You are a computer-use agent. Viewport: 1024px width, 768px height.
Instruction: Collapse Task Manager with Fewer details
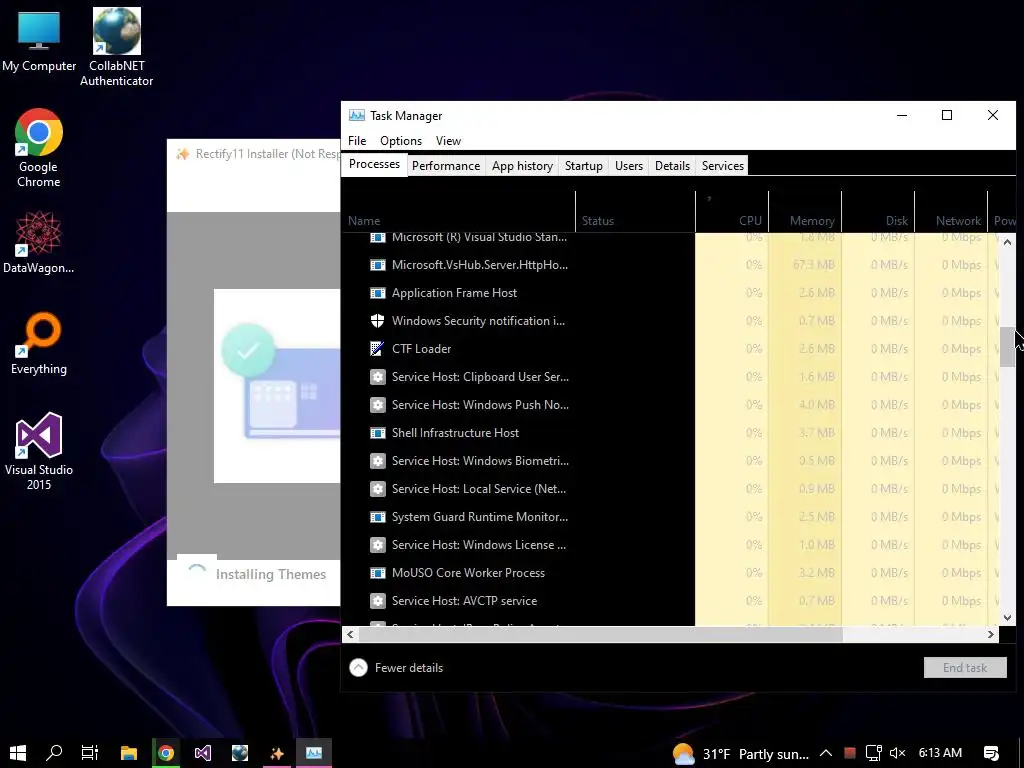(x=396, y=667)
